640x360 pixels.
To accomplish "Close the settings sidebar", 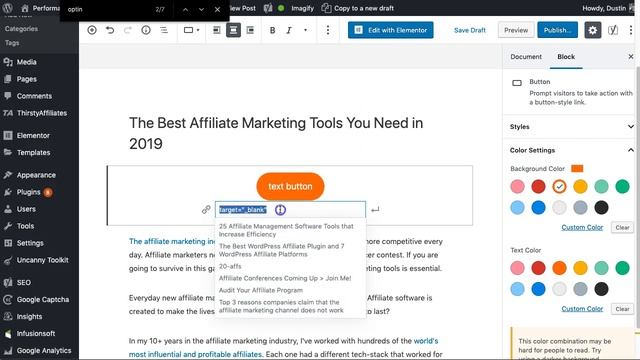I will 631,56.
